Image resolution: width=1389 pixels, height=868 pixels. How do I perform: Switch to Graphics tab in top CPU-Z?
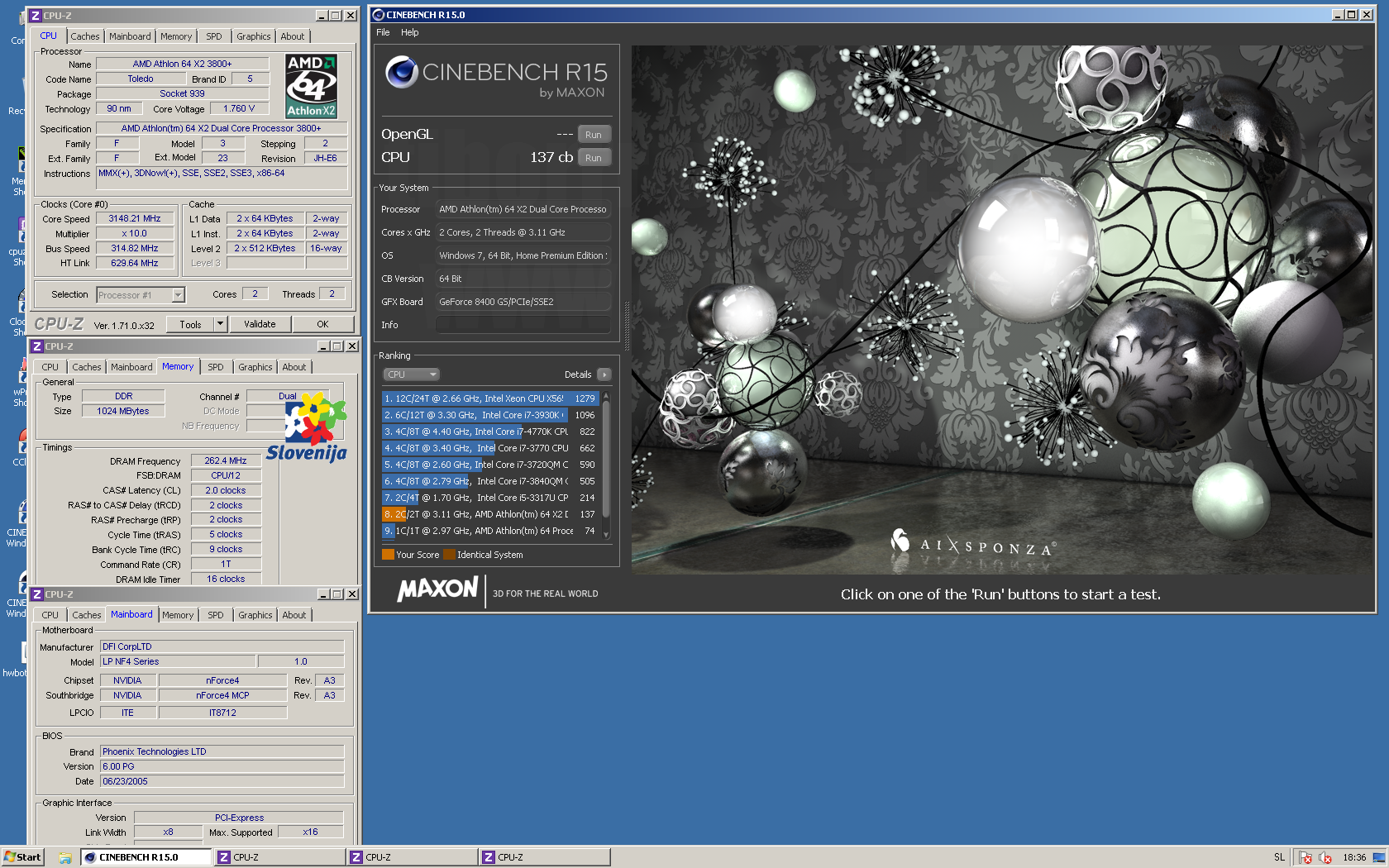point(253,36)
